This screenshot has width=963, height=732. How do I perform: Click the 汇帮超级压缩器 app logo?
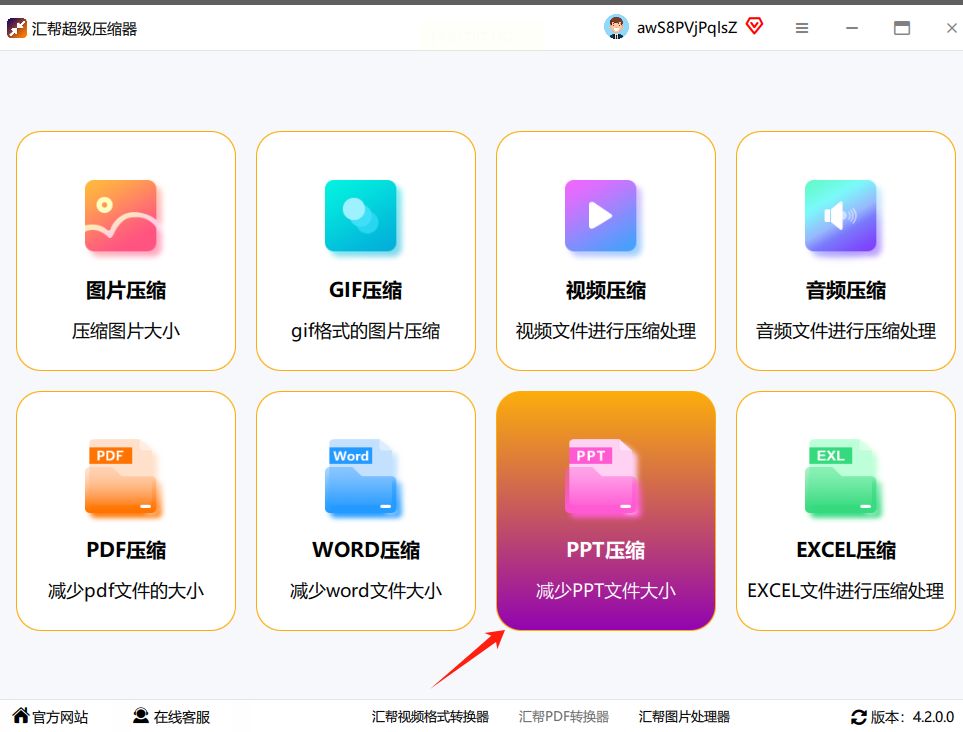tap(17, 28)
